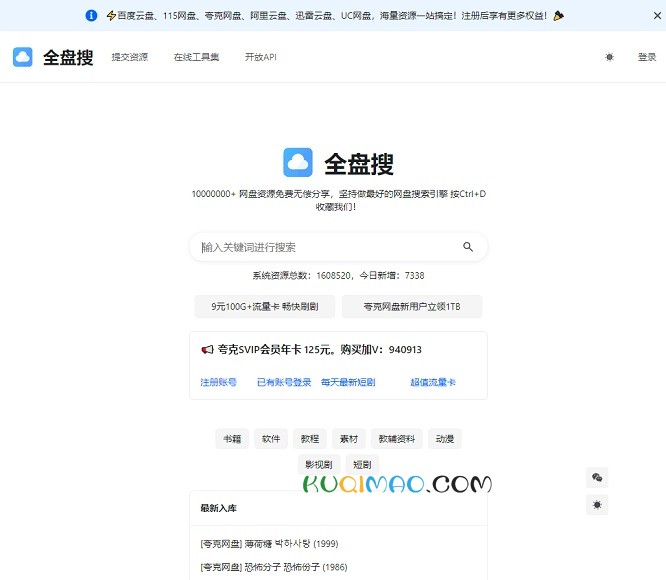Image resolution: width=666 pixels, height=580 pixels.
Task: Click the 系统资源总数 statistics text
Action: pos(339,276)
